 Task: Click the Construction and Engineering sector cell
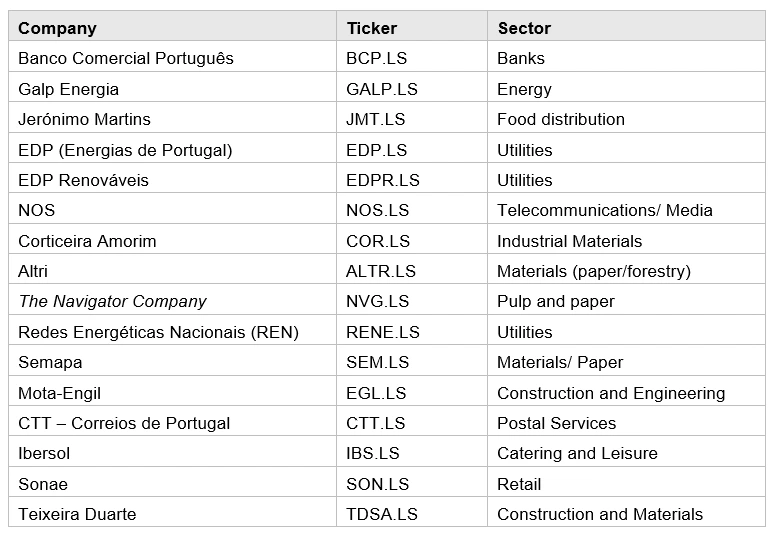point(626,391)
